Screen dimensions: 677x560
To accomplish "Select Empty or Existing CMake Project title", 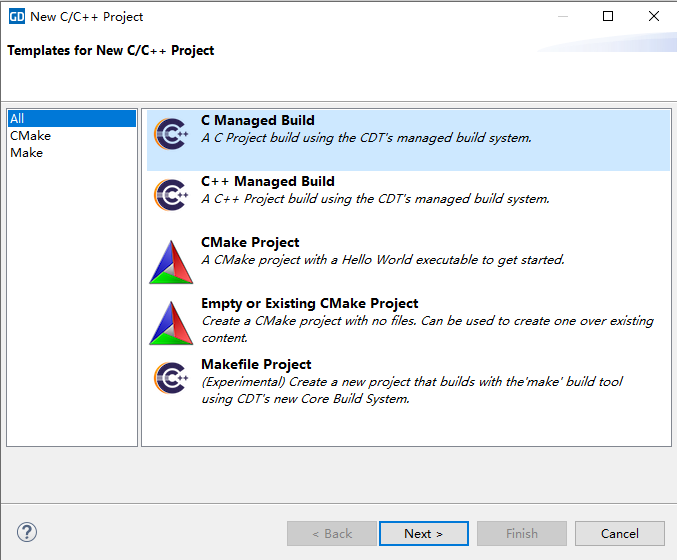I will pyautogui.click(x=310, y=304).
